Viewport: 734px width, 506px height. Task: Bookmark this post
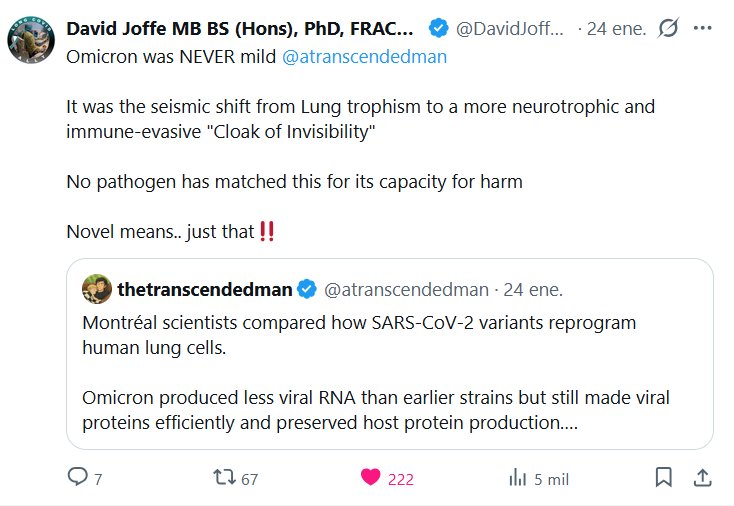click(663, 478)
